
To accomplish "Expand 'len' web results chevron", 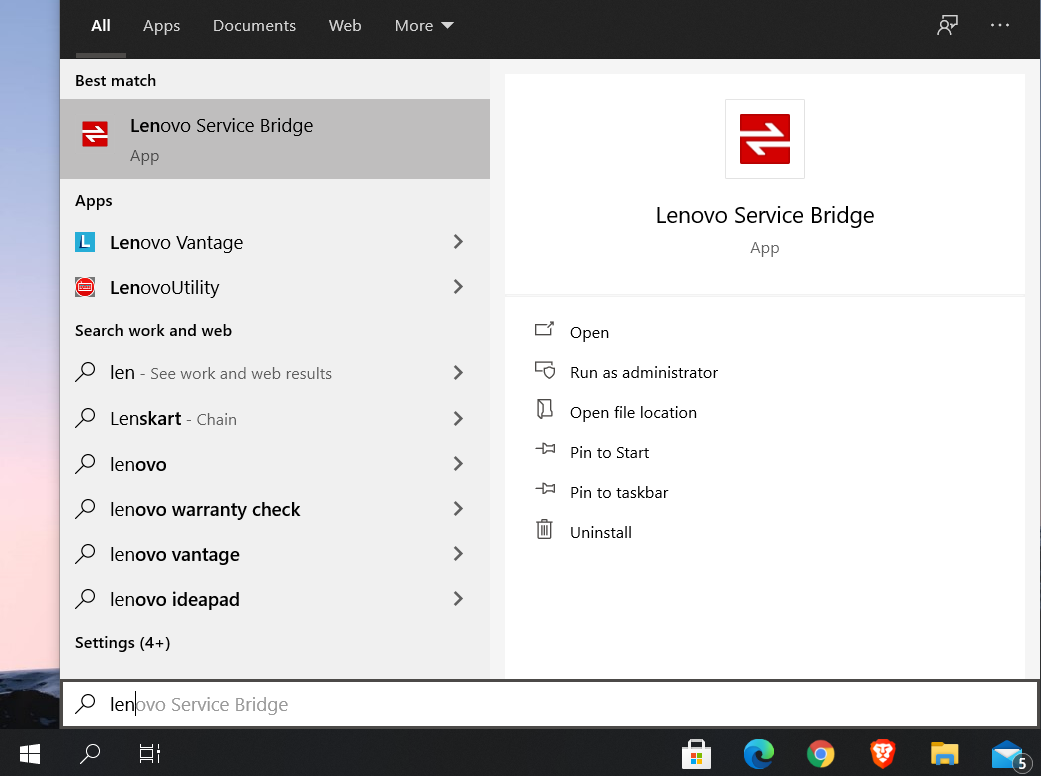I will pyautogui.click(x=458, y=372).
